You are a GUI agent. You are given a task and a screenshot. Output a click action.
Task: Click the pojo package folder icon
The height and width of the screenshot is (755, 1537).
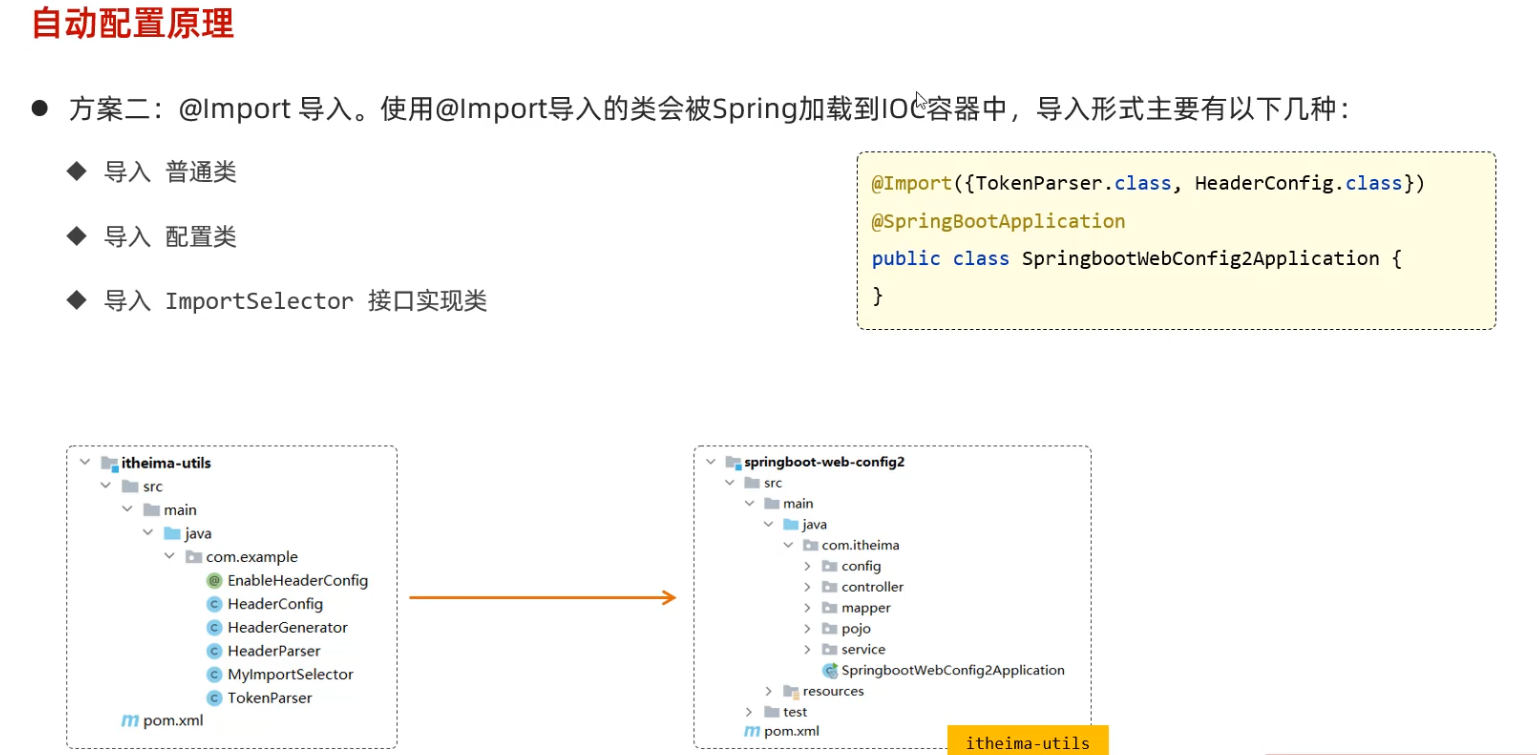coord(830,629)
